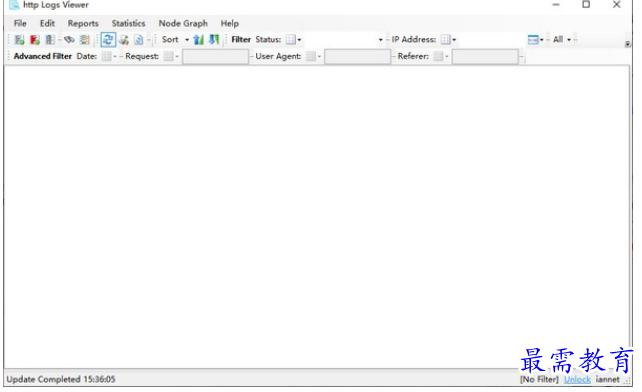This screenshot has width=642, height=392.
Task: Expand the Referer filter dropdown arrow
Action: click(x=447, y=56)
